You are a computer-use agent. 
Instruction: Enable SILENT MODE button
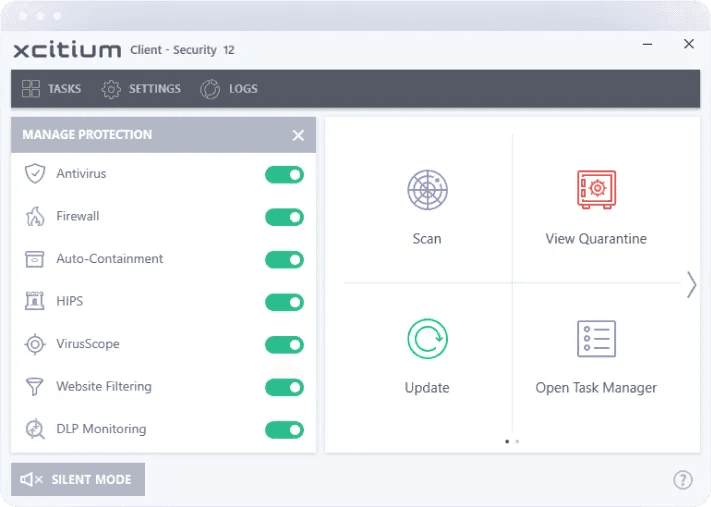[78, 479]
